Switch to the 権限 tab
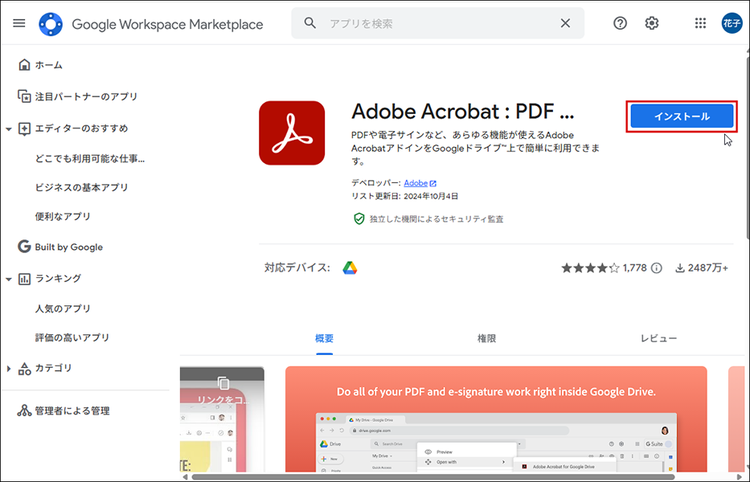This screenshot has width=750, height=482. coord(485,339)
